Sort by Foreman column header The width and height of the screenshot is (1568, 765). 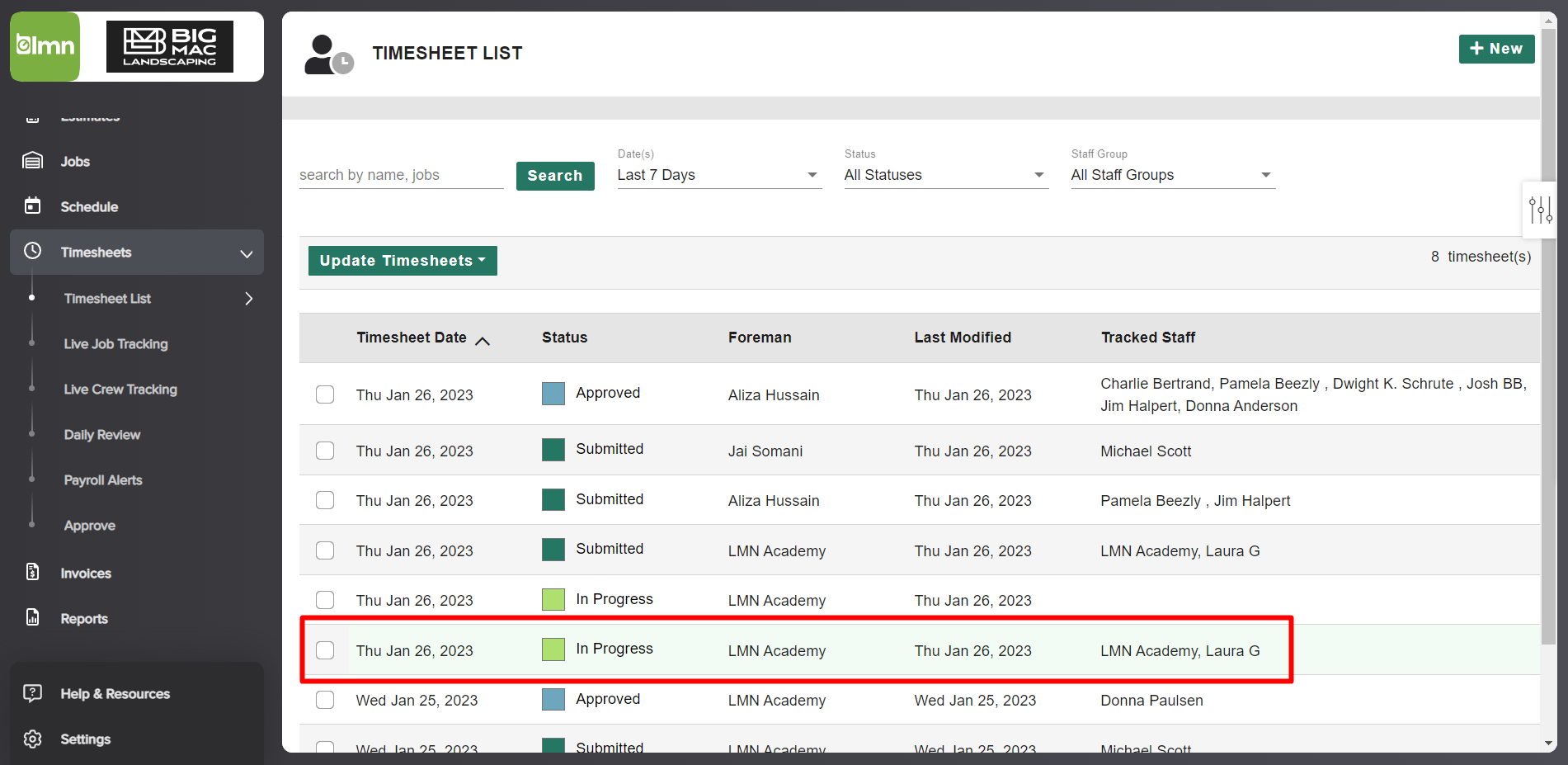pos(760,338)
